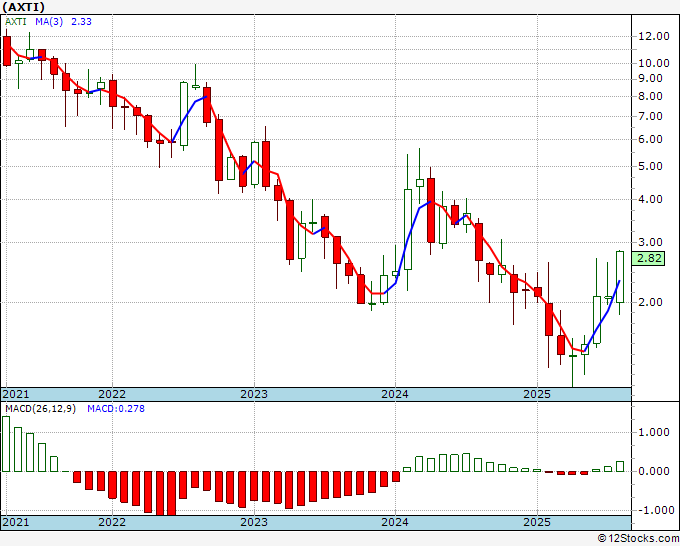Click the 0.000 MACD axis label
This screenshot has height=546, width=680.
654,471
